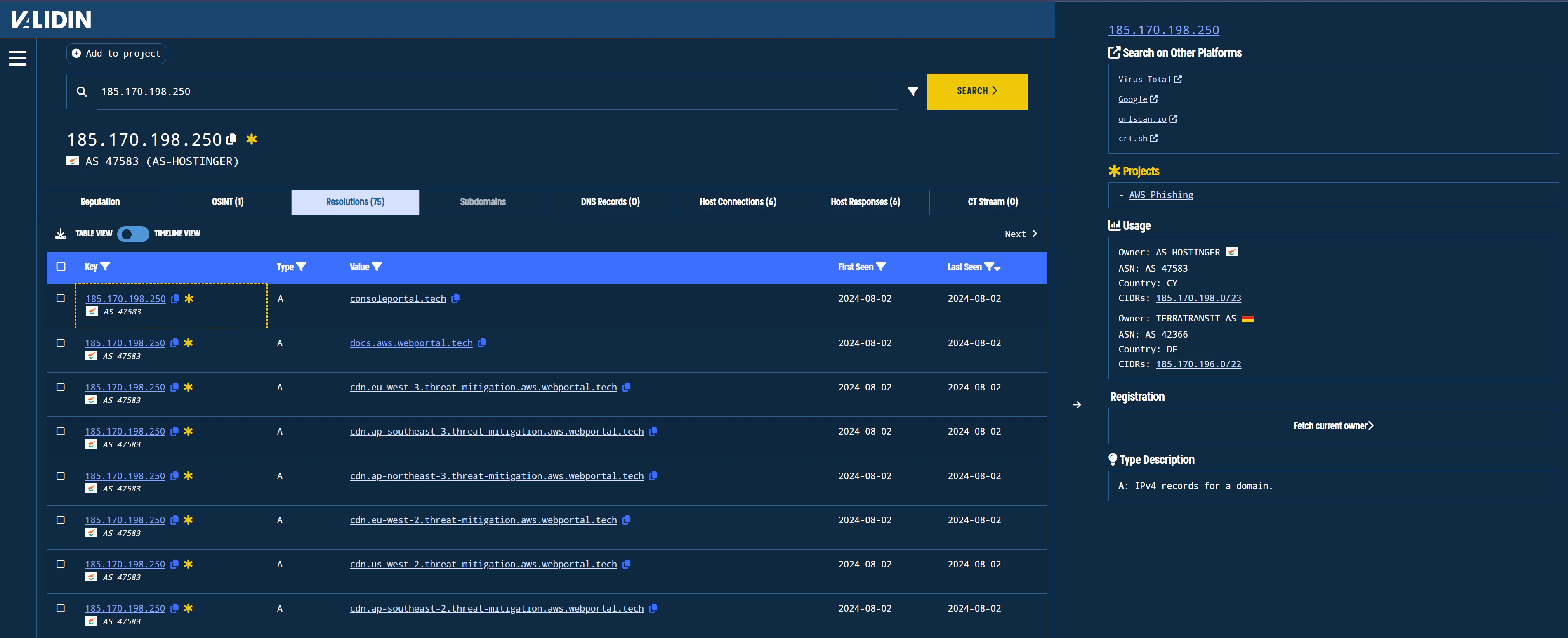The height and width of the screenshot is (638, 1568).
Task: Open the hamburger menu icon
Action: click(x=18, y=58)
